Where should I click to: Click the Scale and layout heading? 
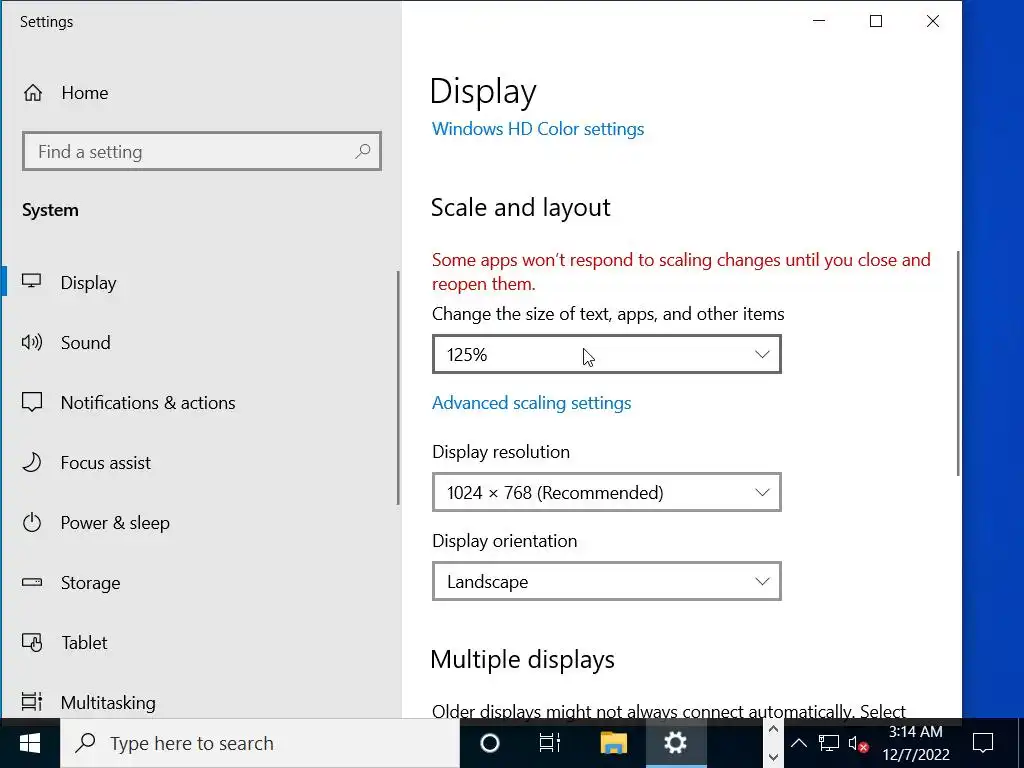(520, 208)
